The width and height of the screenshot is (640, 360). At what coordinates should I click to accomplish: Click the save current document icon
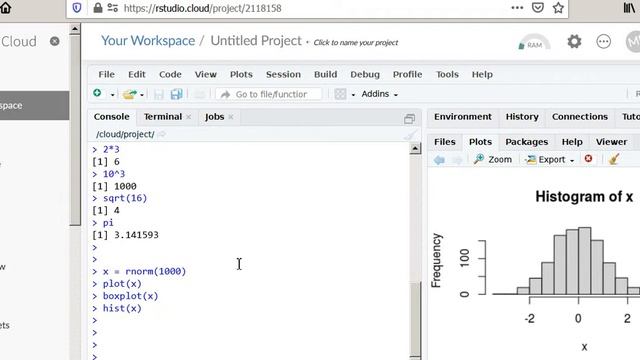click(x=158, y=94)
